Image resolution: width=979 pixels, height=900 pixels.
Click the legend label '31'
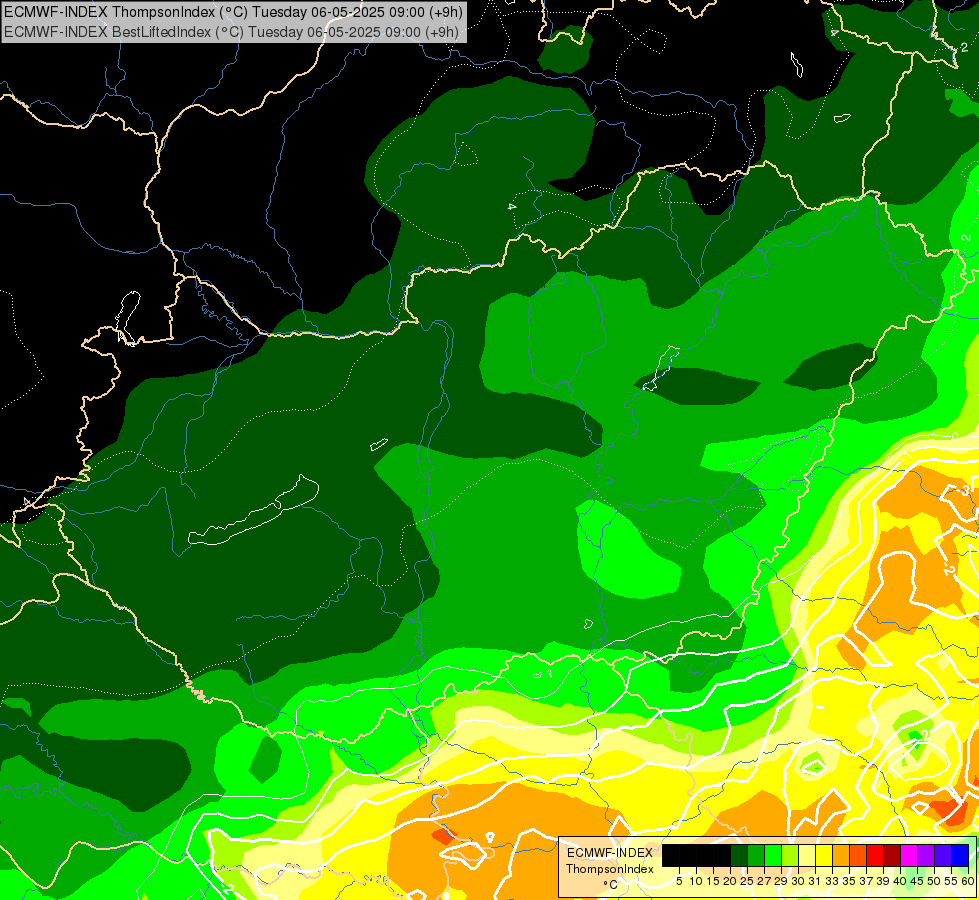coord(815,881)
